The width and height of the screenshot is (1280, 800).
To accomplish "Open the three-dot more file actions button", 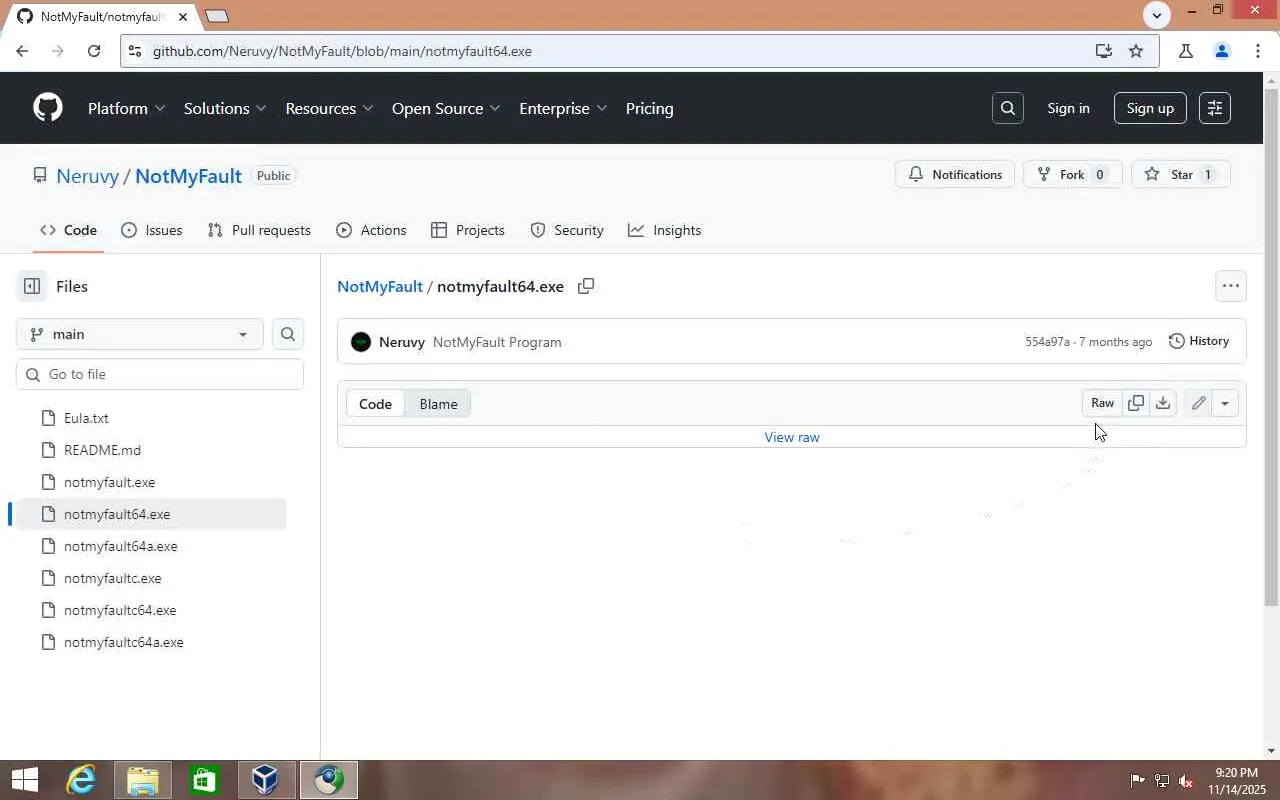I will point(1231,286).
